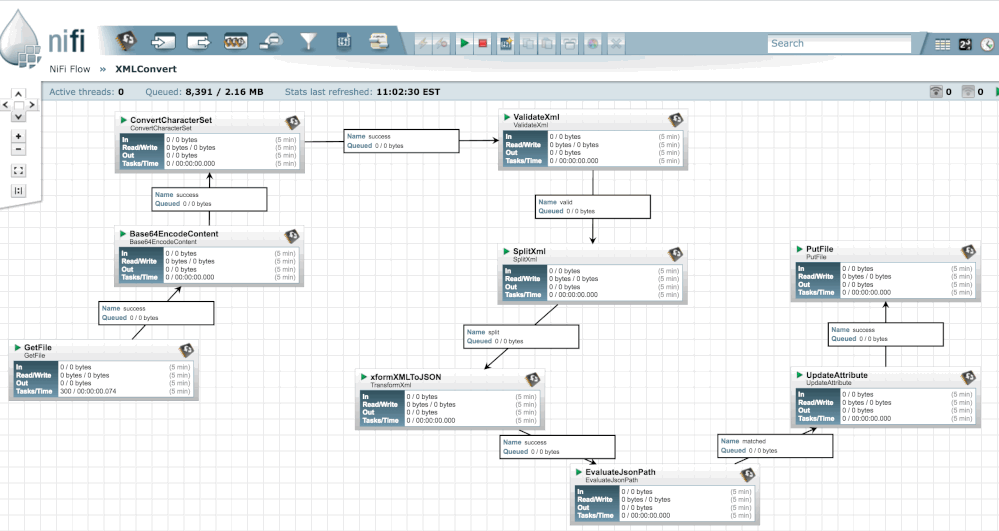This screenshot has width=999, height=531.
Task: Select success connection below ConvertCharacterSet
Action: (210, 199)
